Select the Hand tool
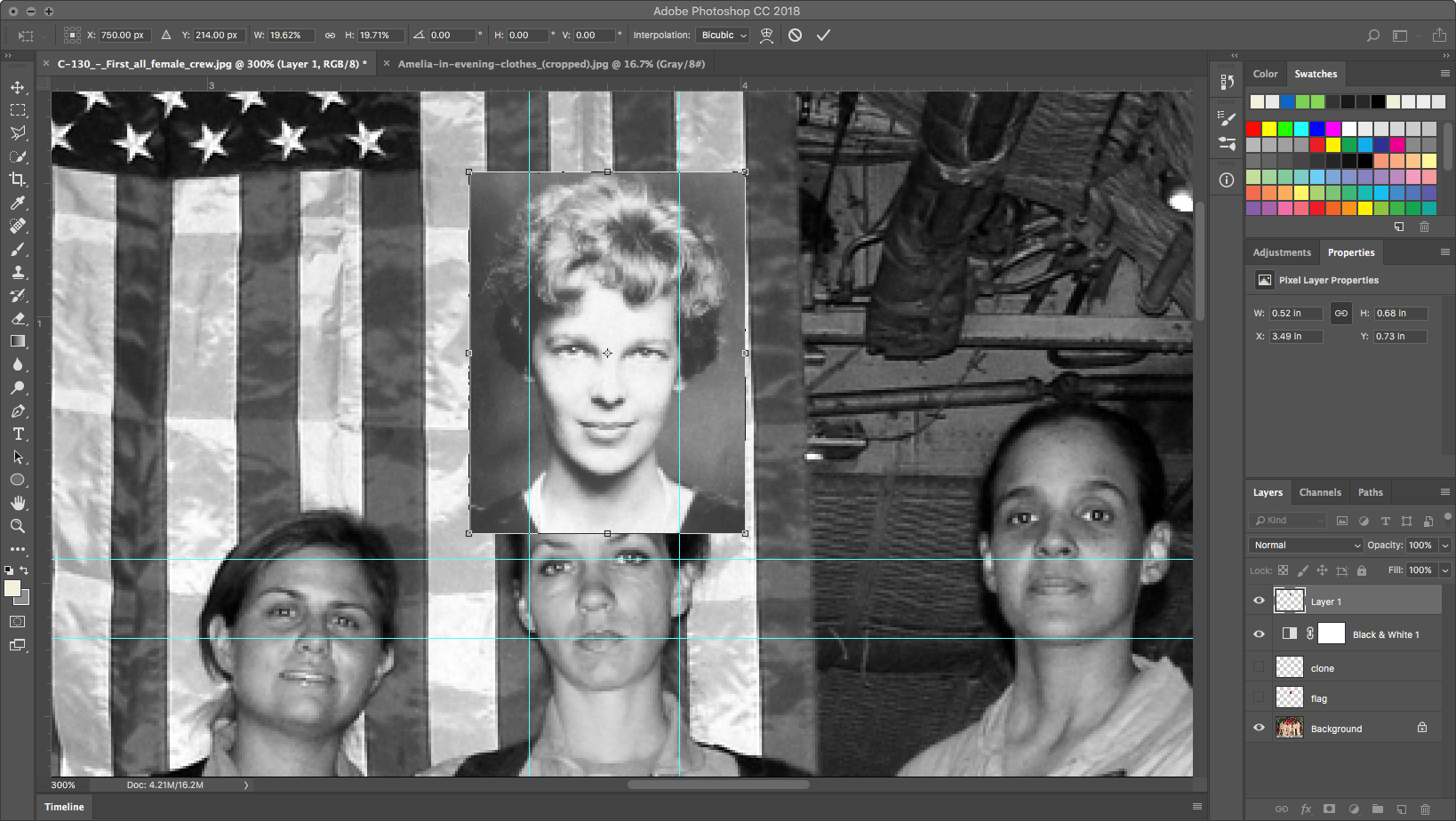The image size is (1456, 821). tap(18, 503)
